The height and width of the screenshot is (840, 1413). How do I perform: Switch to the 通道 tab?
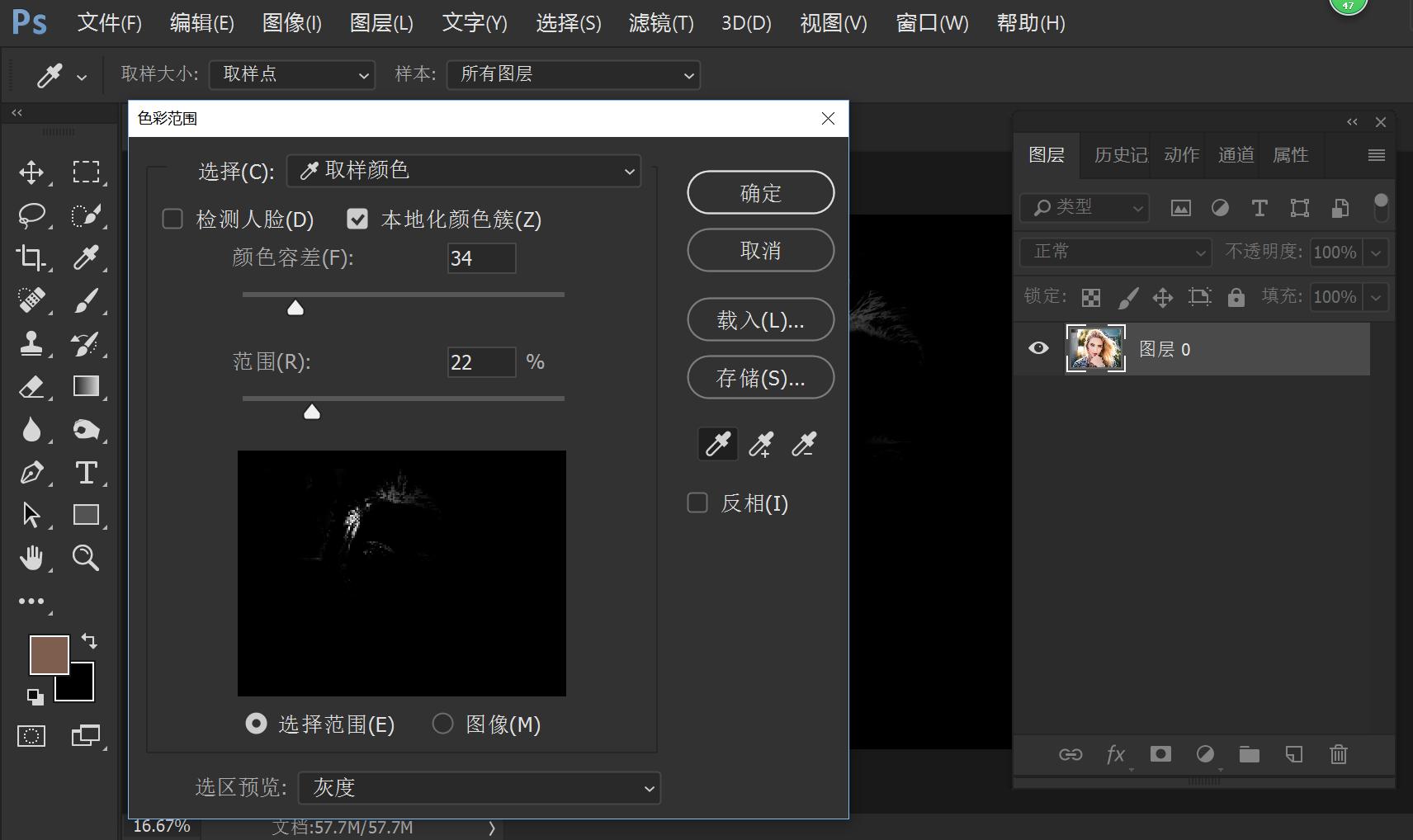[1234, 154]
